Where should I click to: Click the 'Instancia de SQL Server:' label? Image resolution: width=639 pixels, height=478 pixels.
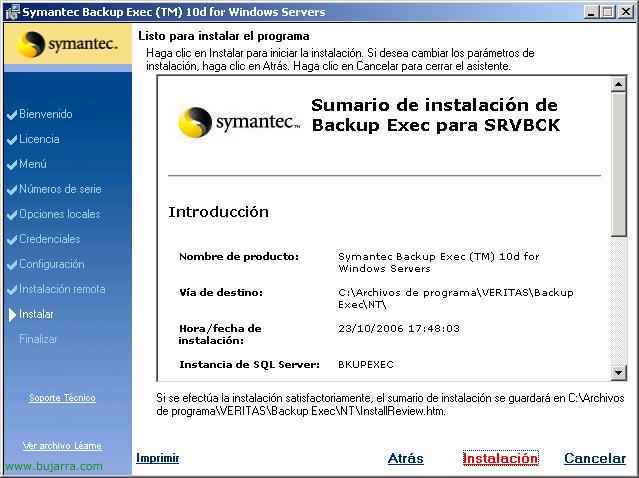pos(249,365)
